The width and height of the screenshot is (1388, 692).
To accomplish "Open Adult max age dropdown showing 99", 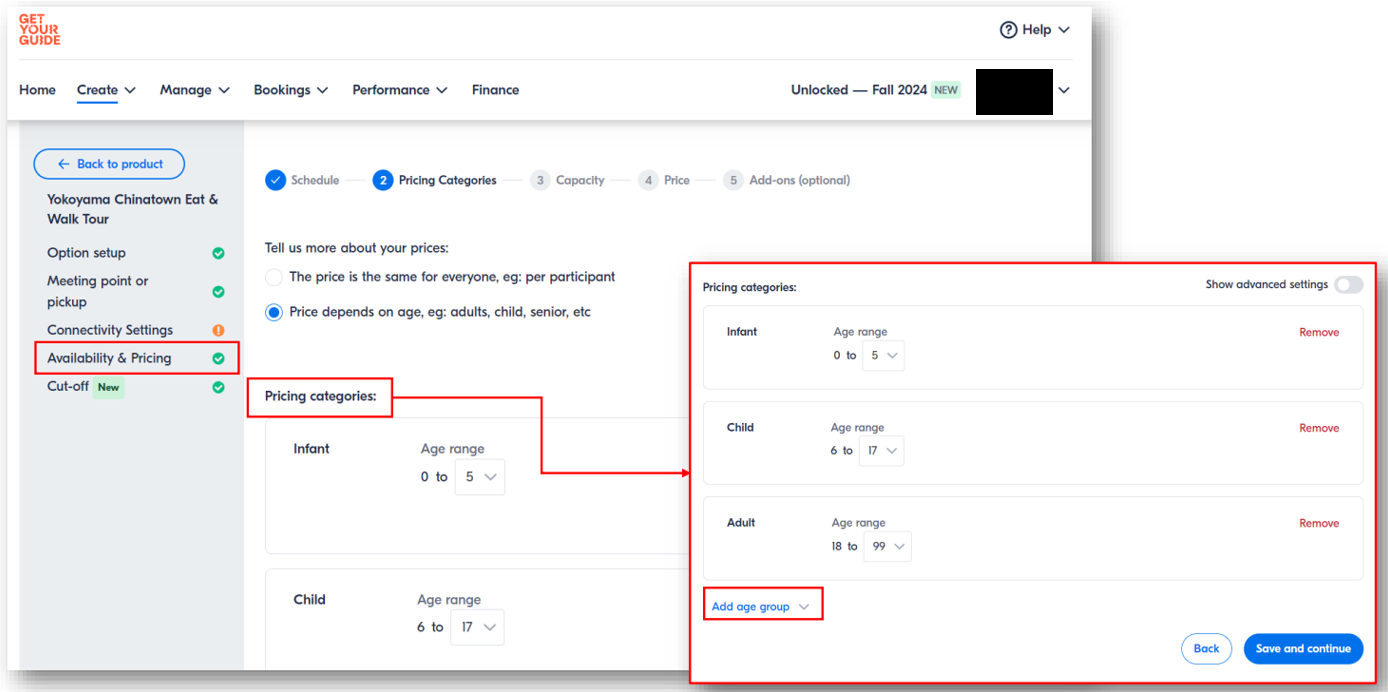I will click(x=887, y=546).
